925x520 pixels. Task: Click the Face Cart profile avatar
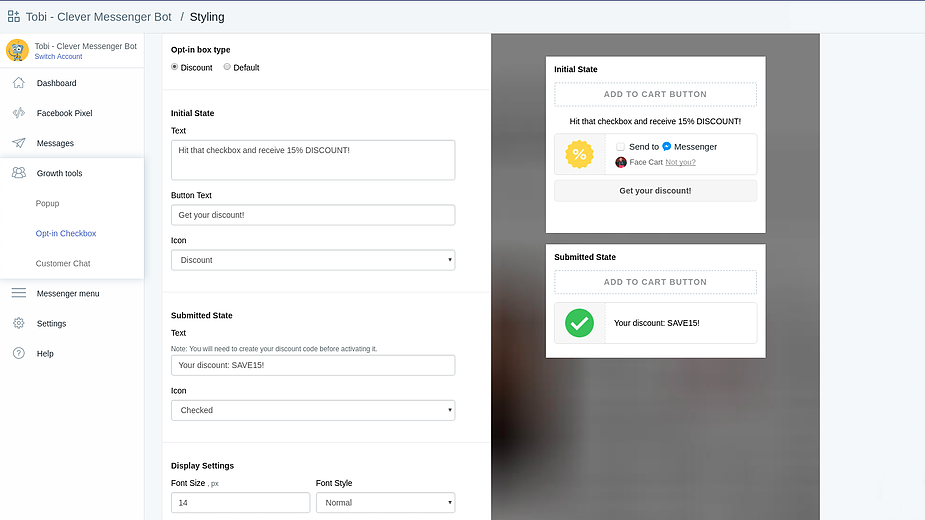coord(621,162)
